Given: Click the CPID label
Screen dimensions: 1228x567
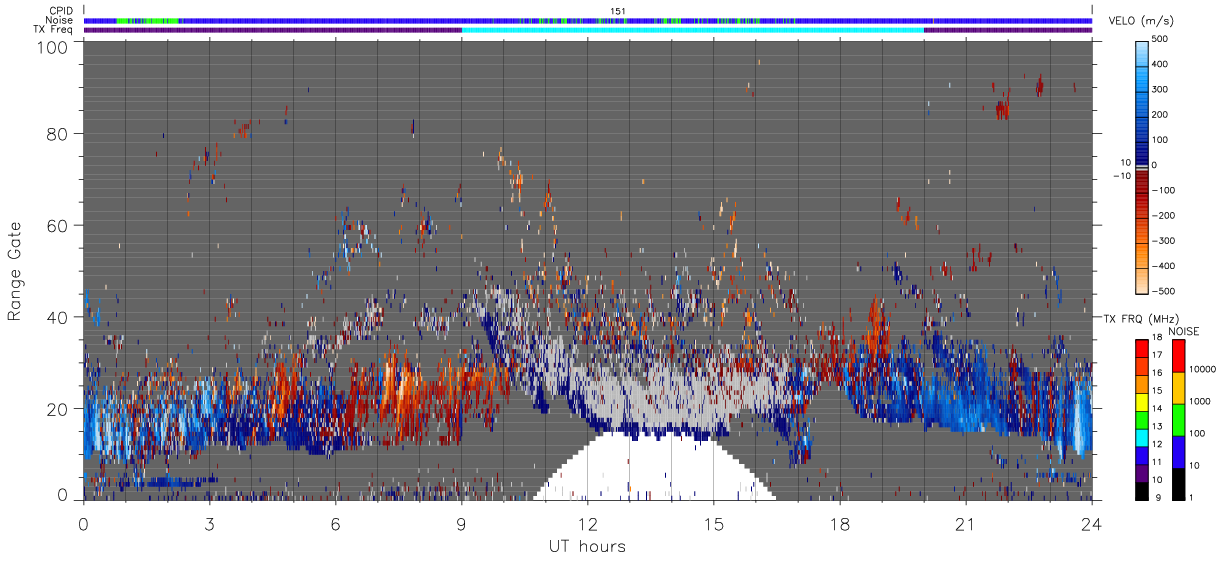Looking at the screenshot, I should pos(61,11).
